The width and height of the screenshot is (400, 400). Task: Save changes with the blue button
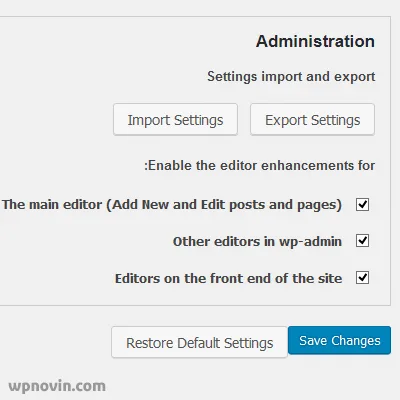point(339,340)
